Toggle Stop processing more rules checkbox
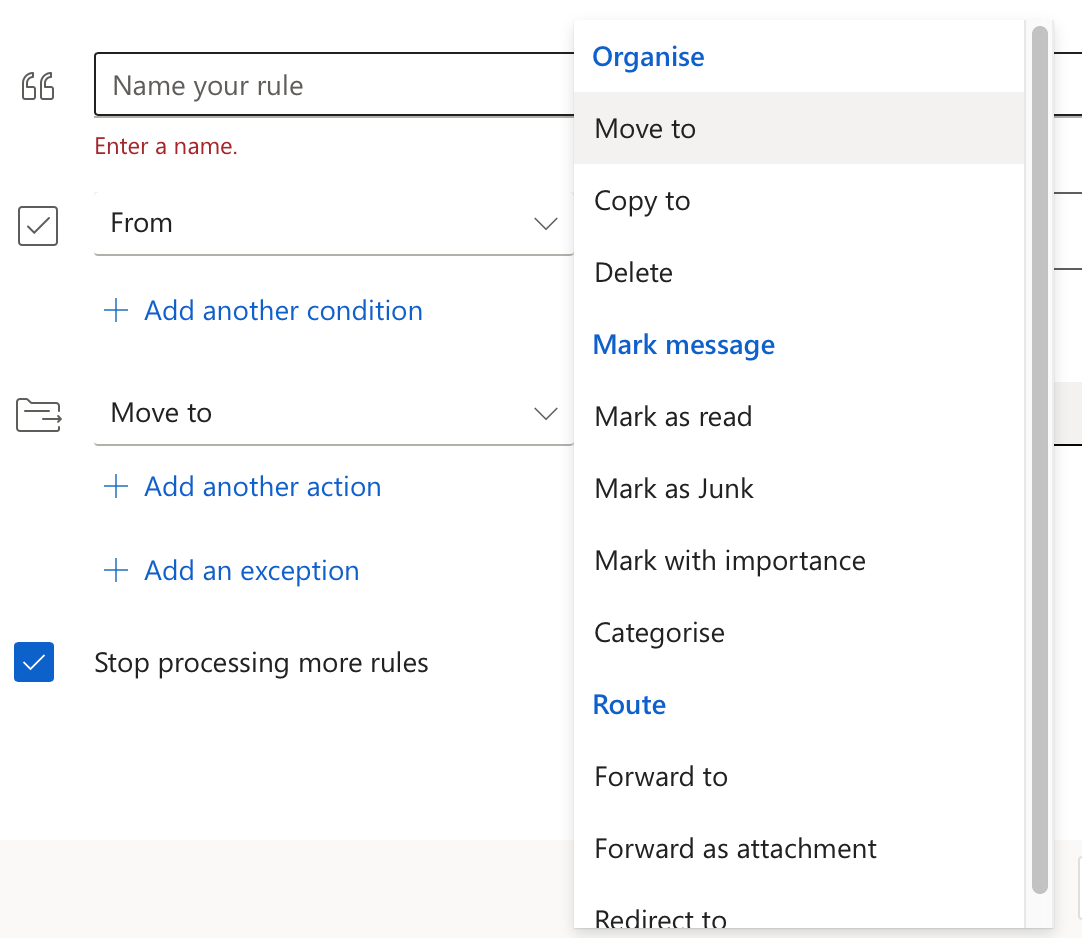1082x938 pixels. (34, 662)
